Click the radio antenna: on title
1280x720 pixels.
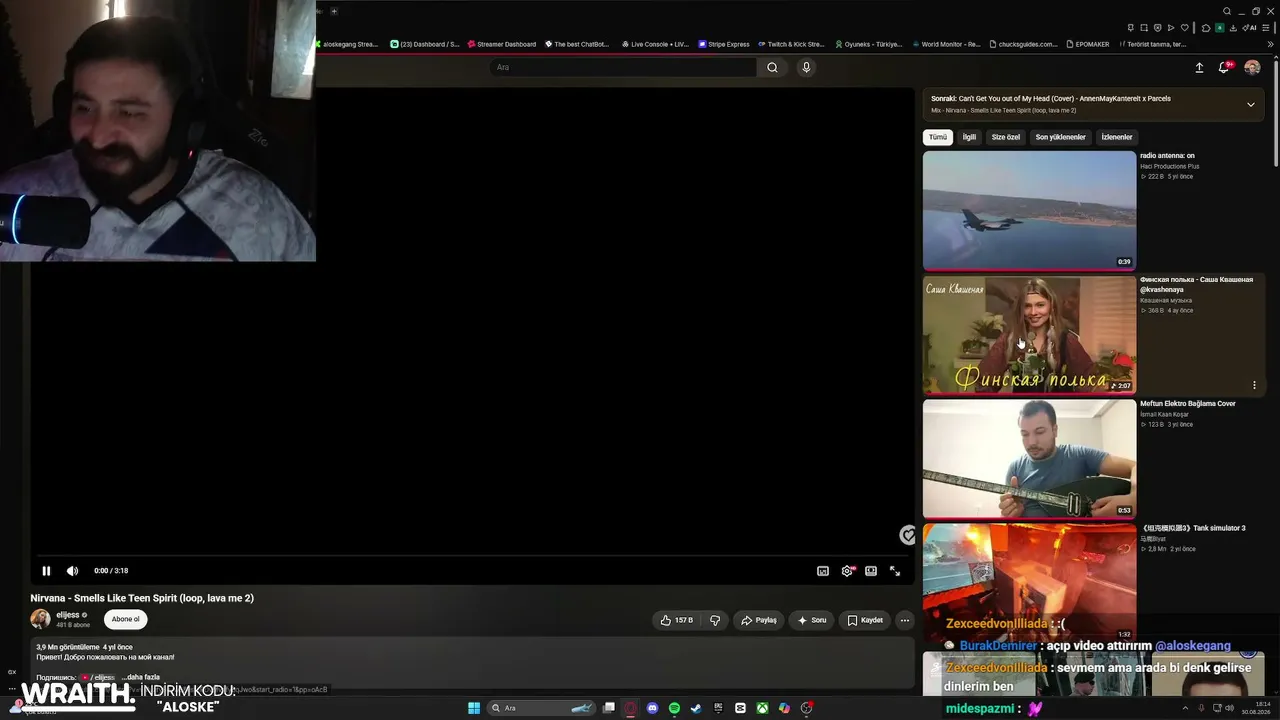[x=1167, y=156]
